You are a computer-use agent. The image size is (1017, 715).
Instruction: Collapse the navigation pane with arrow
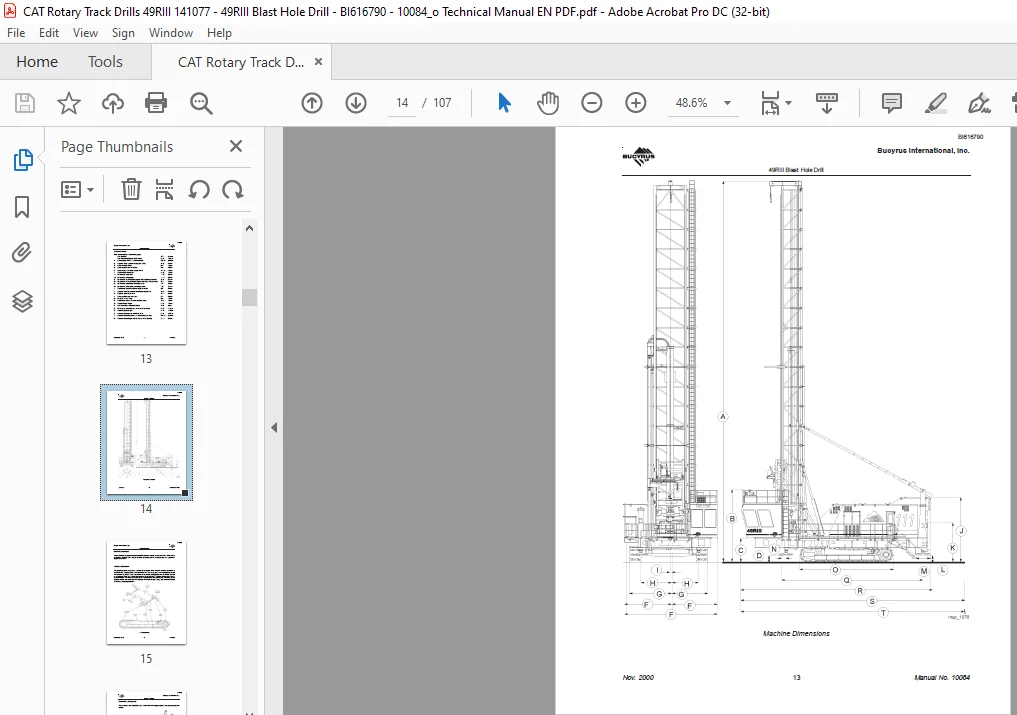(x=274, y=428)
